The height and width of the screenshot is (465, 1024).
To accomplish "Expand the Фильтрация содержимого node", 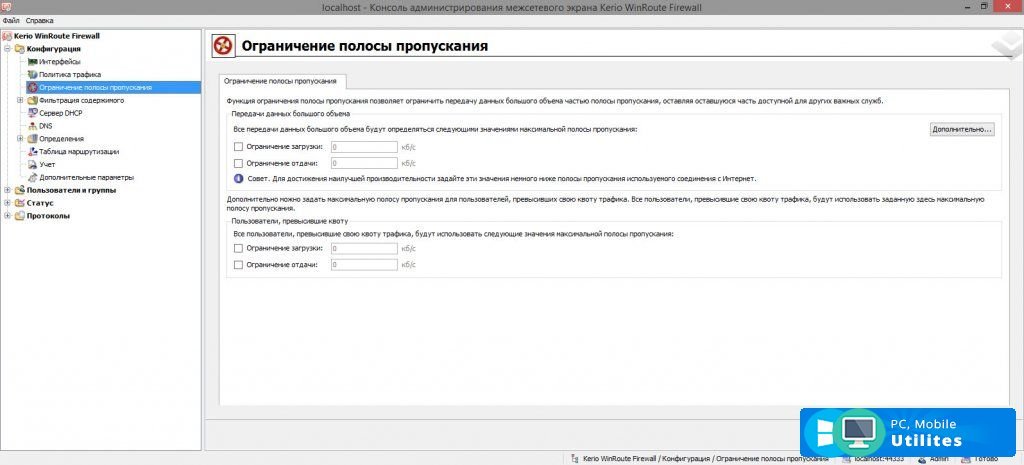I will pos(20,100).
